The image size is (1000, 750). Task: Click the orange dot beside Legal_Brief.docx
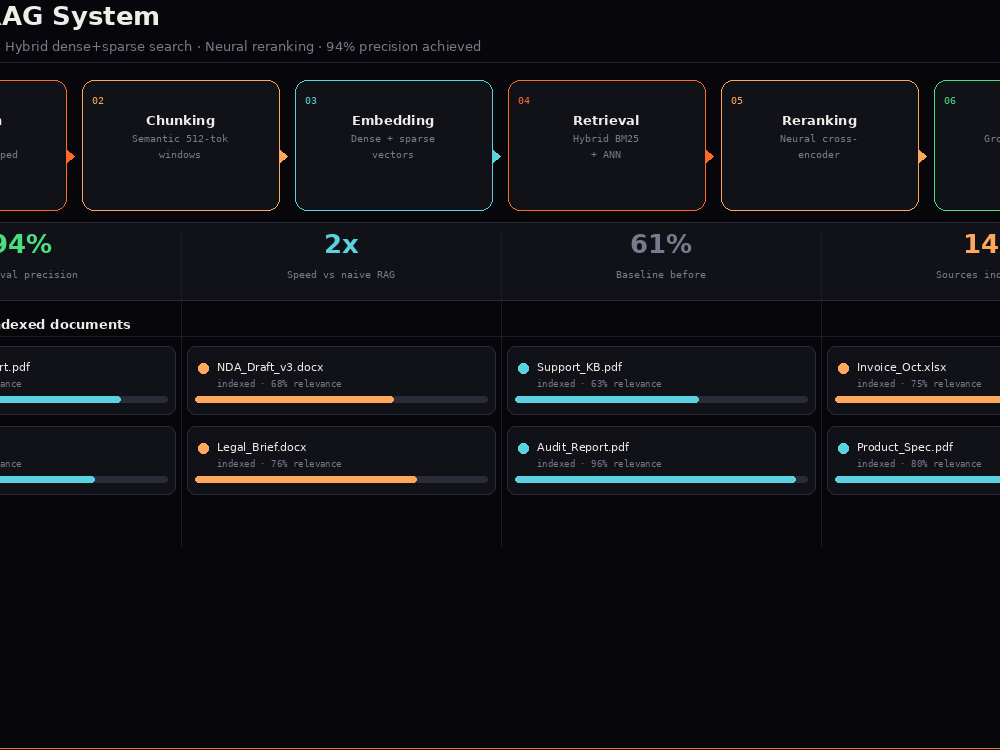tap(203, 448)
